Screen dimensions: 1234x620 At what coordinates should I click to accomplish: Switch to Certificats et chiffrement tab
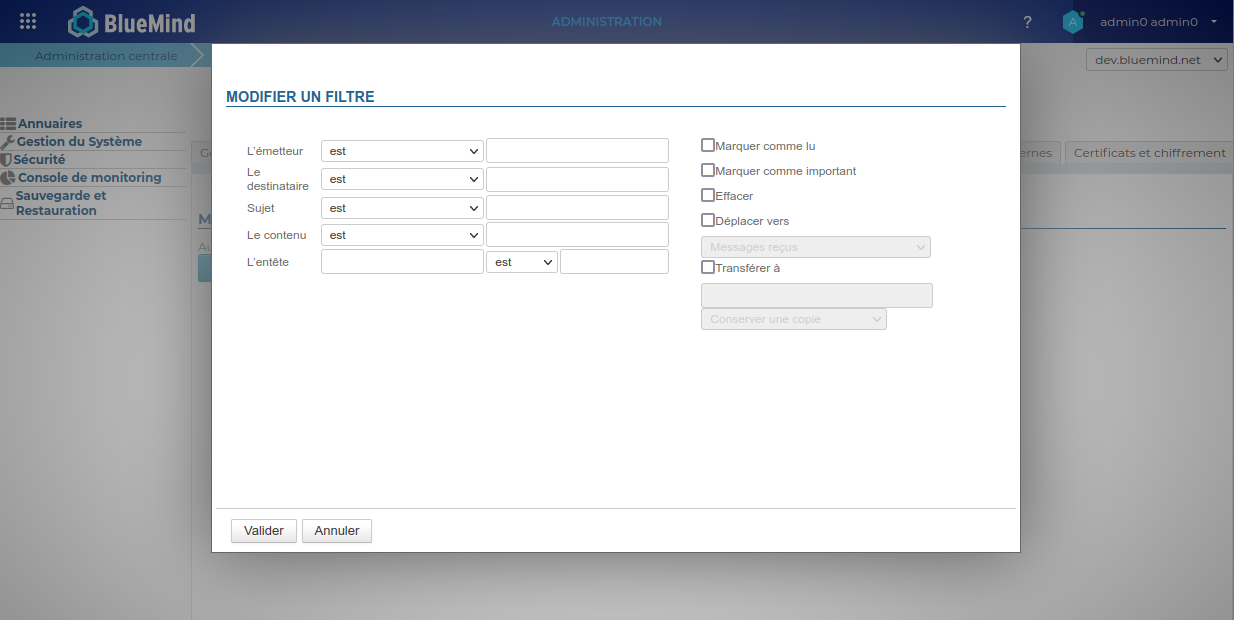tap(1149, 153)
